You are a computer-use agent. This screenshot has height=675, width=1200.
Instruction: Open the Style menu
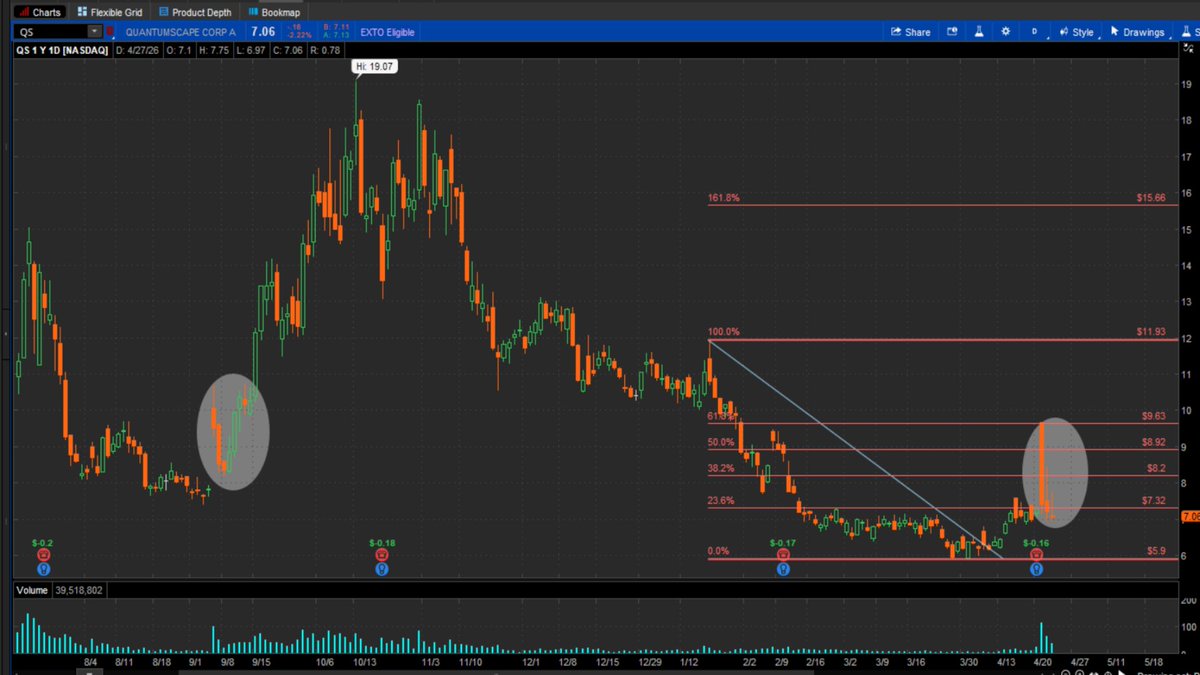click(x=1076, y=32)
